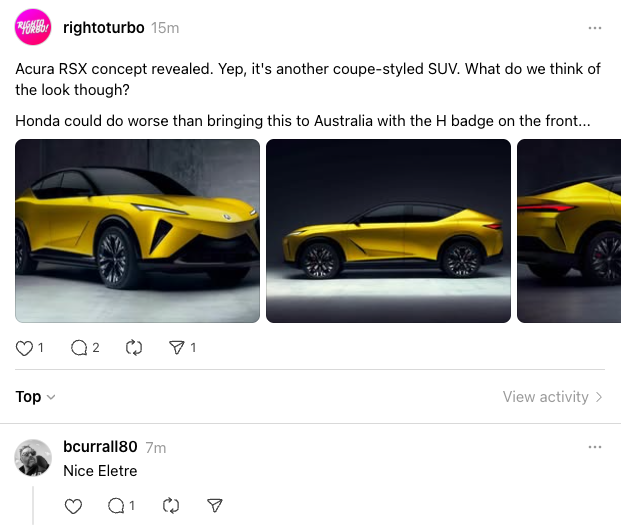Reply to bcurrall80's comment
This screenshot has width=621, height=529.
tap(116, 506)
